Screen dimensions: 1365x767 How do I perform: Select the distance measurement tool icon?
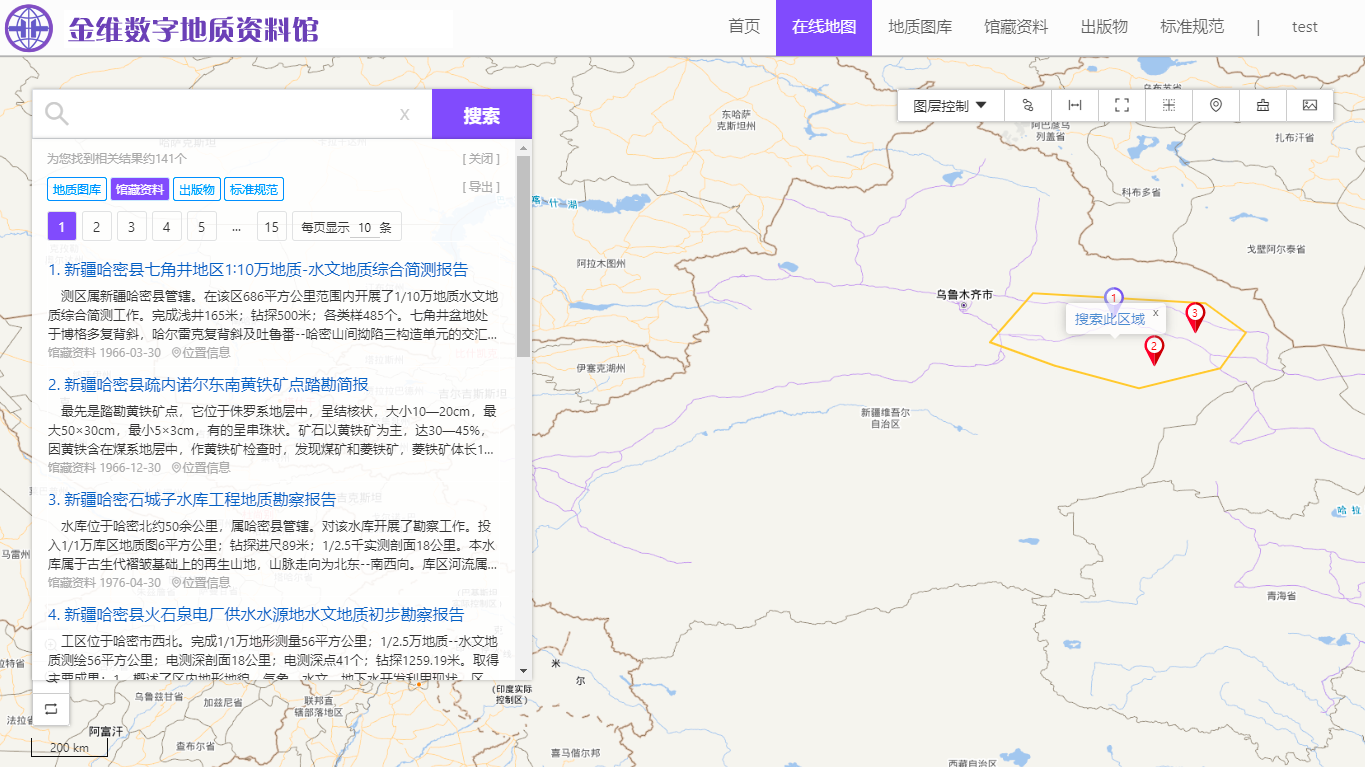click(x=1075, y=105)
